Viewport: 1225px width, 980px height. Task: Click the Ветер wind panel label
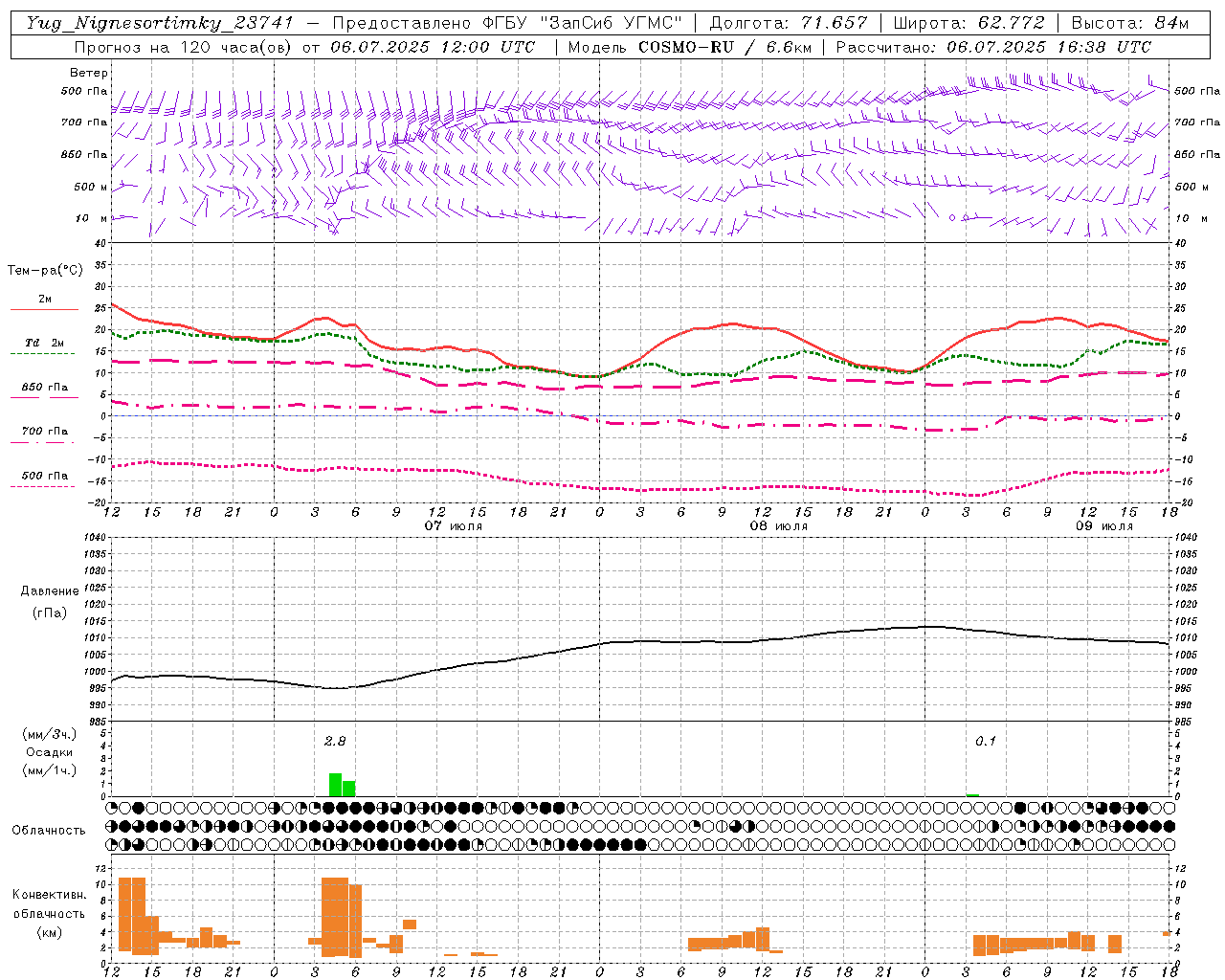89,73
